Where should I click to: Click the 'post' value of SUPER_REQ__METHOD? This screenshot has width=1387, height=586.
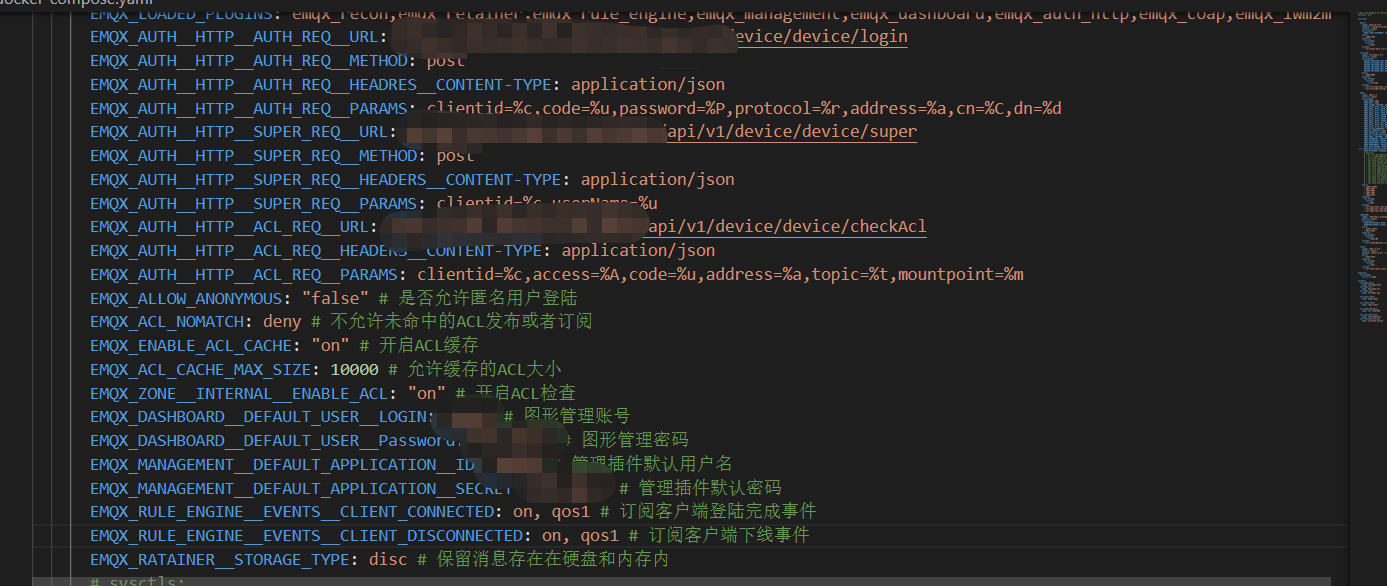(x=455, y=156)
